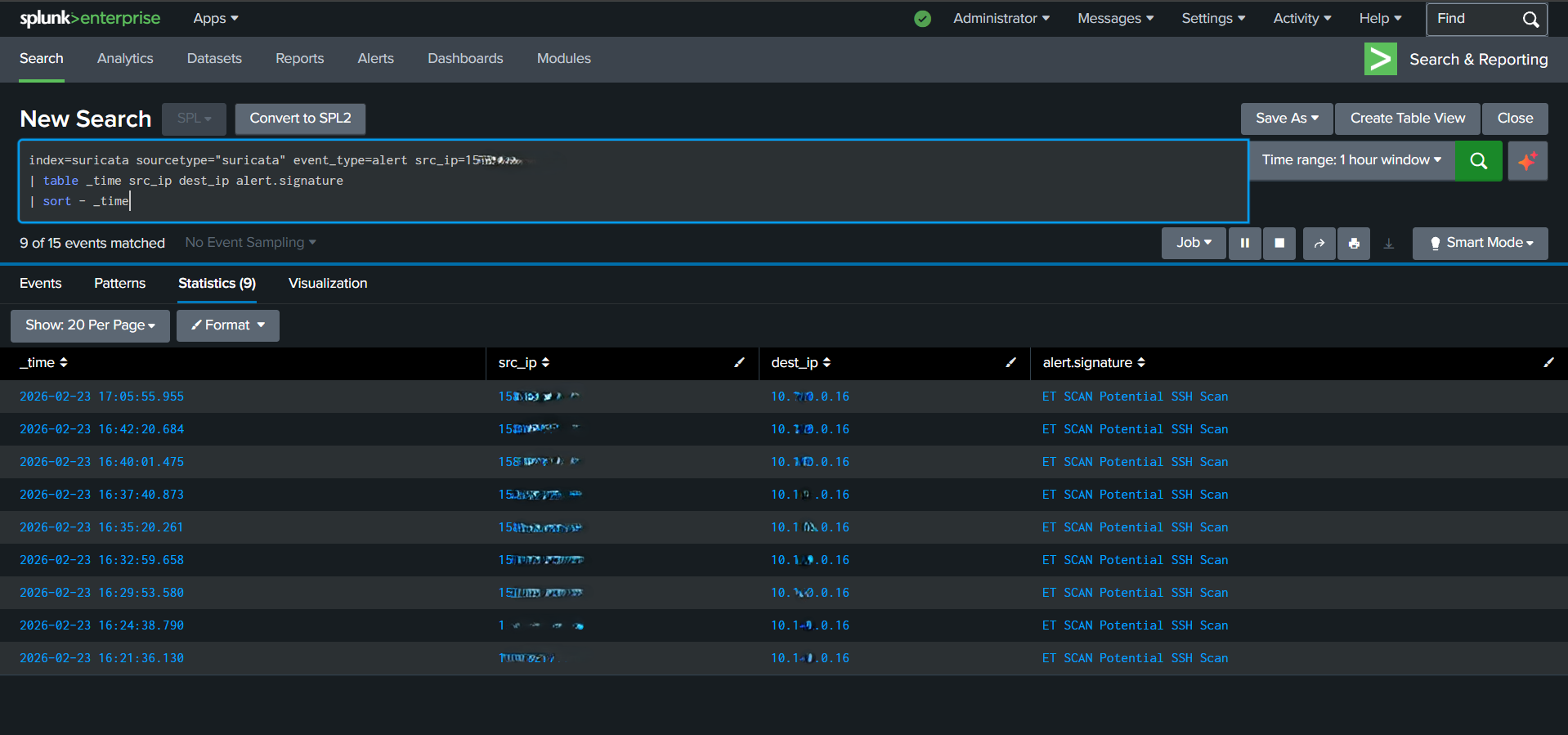1568x735 pixels.
Task: Click the green health status indicator
Action: click(x=922, y=19)
